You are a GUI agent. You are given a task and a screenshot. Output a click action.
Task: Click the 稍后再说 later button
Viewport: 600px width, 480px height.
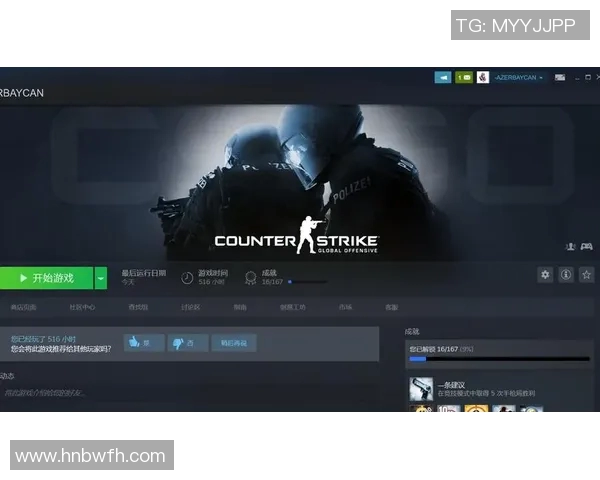234,343
